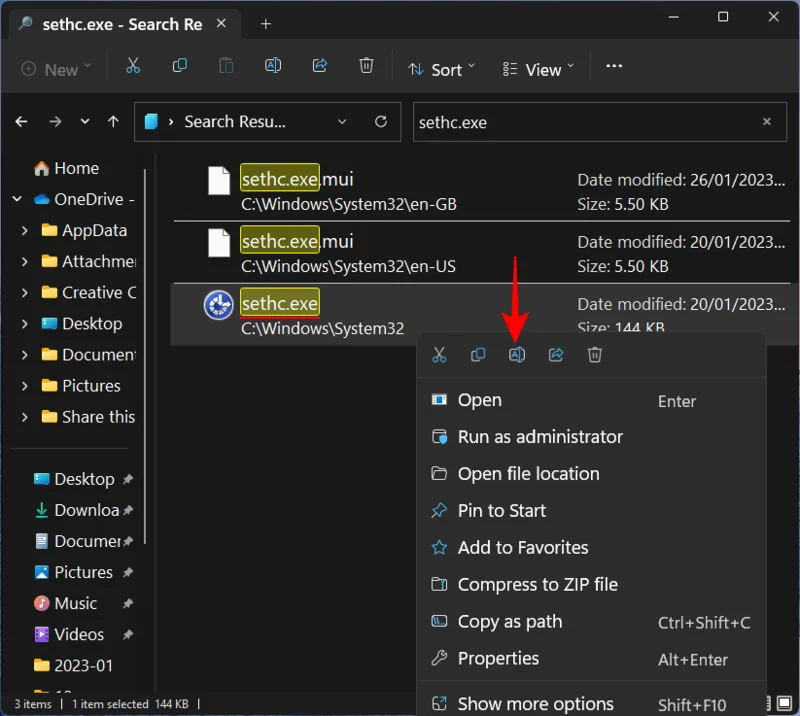This screenshot has width=800, height=716.
Task: Choose "Run as administrator" for sethc.exe
Action: tap(540, 436)
